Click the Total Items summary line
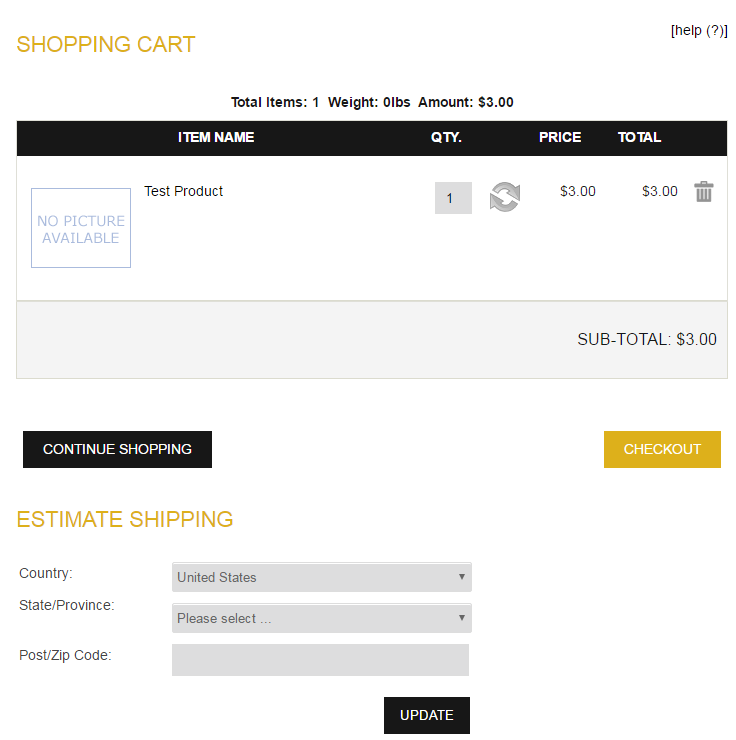 (372, 102)
